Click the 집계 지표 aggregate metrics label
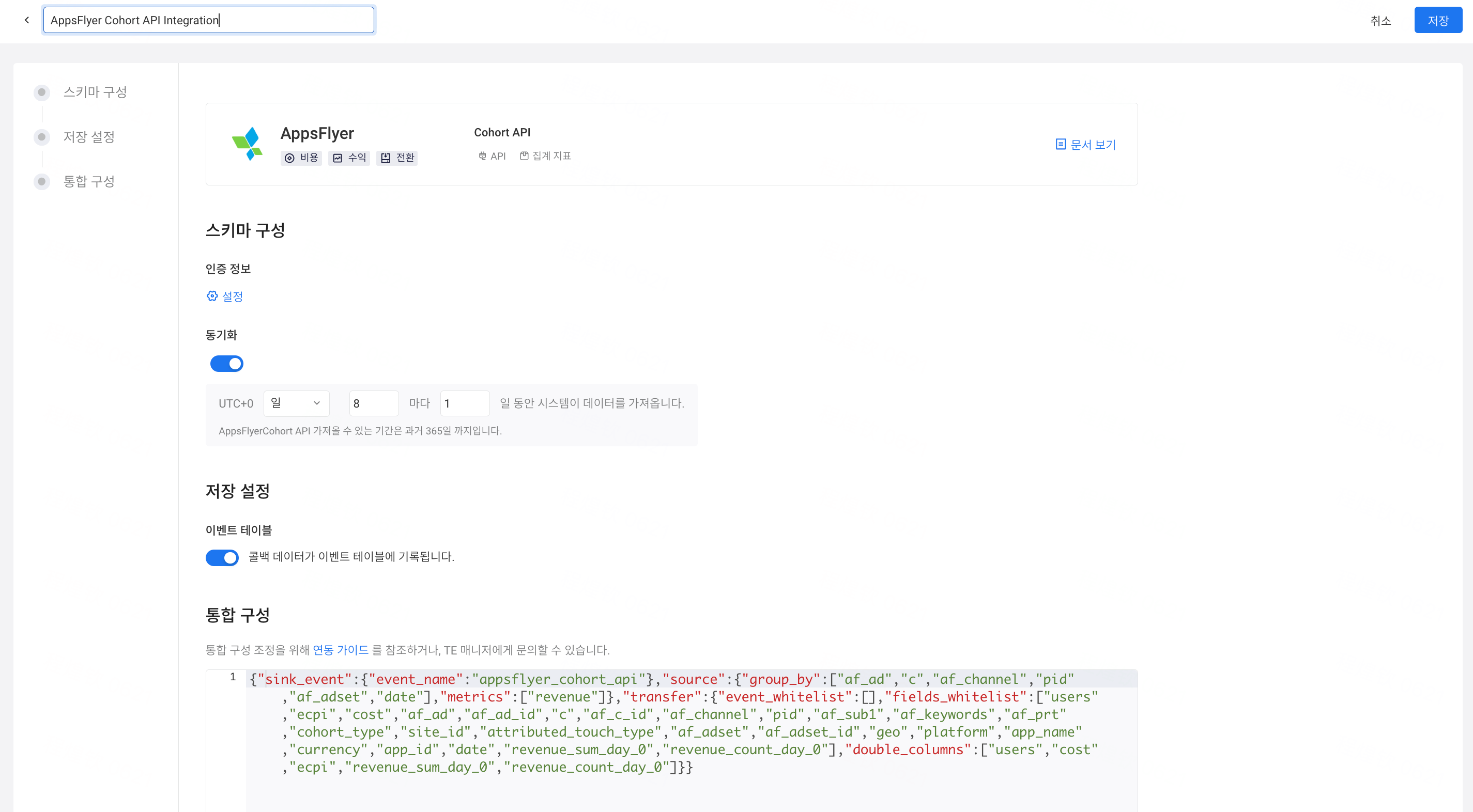This screenshot has width=1473, height=812. [x=545, y=156]
